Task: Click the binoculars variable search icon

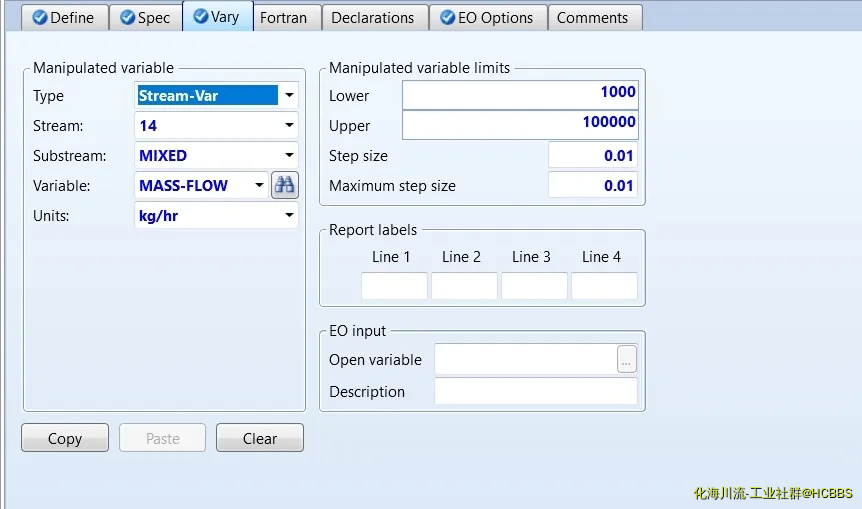Action: [x=285, y=185]
